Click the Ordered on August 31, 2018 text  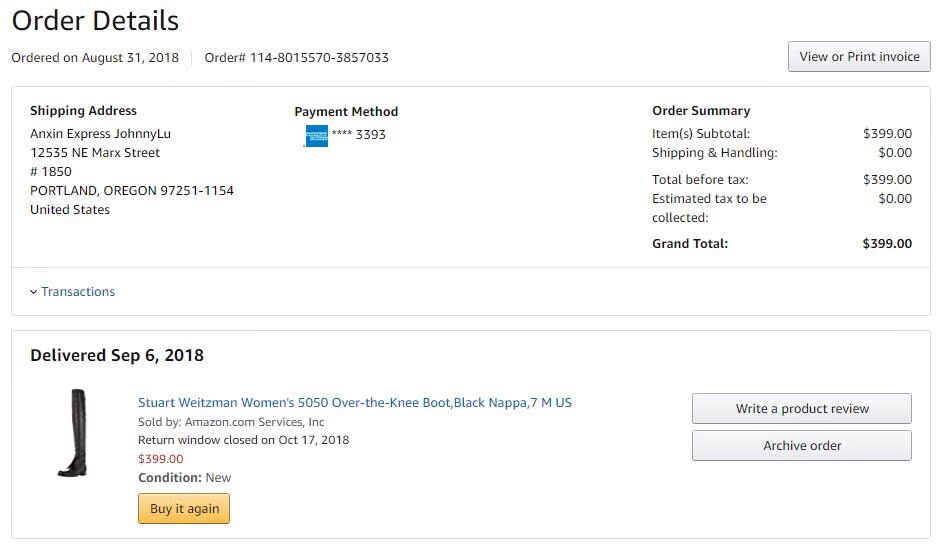(x=95, y=58)
